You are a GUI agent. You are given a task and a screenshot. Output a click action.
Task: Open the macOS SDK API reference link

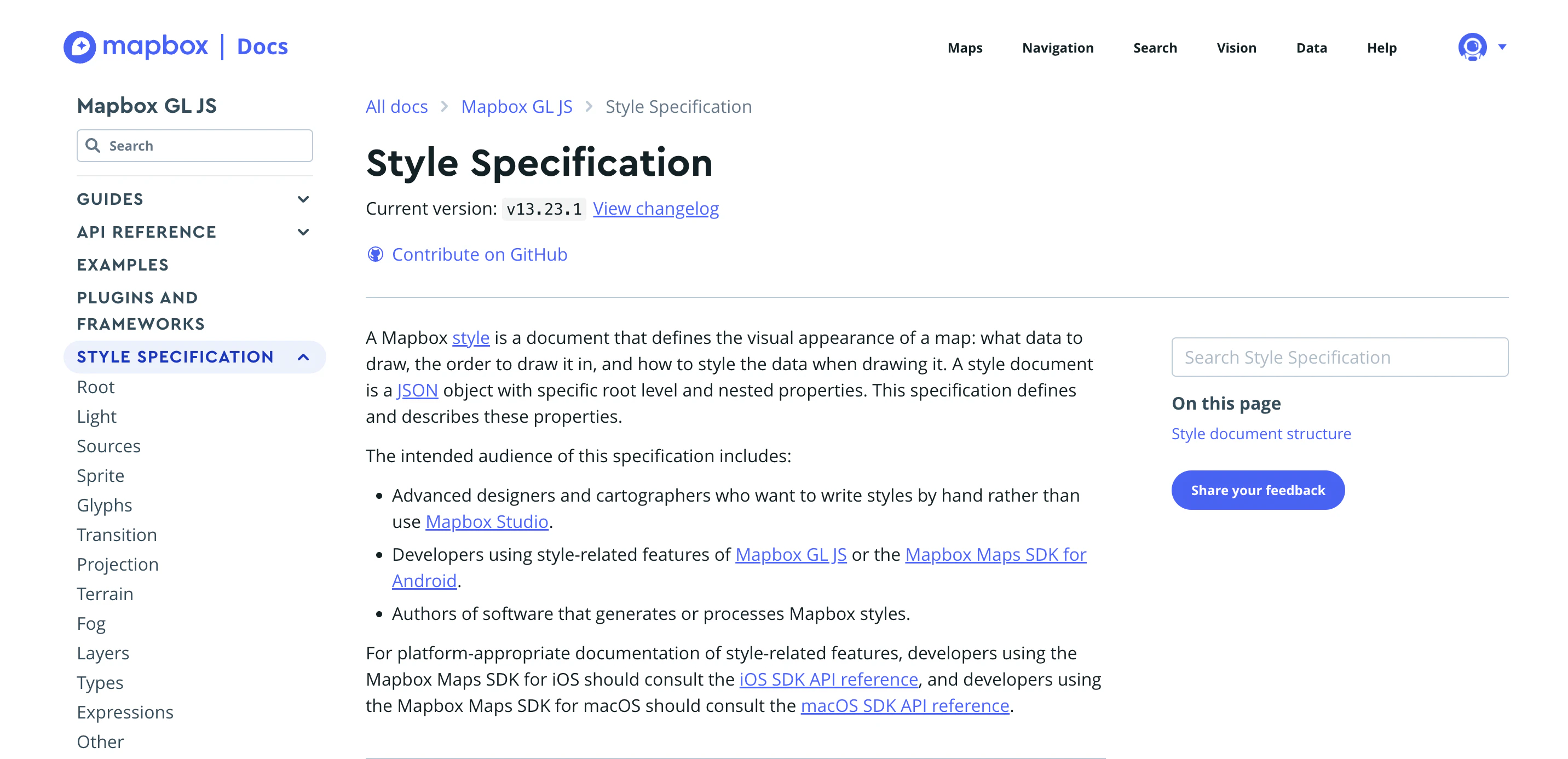coord(905,705)
